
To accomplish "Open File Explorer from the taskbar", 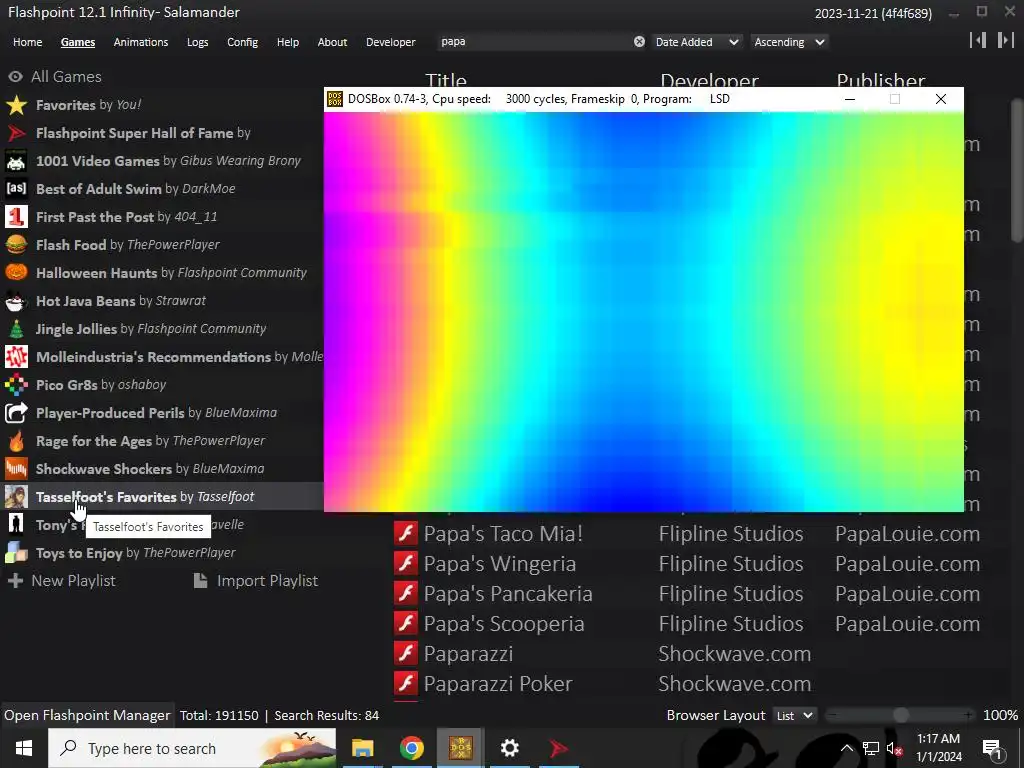I will click(x=362, y=748).
